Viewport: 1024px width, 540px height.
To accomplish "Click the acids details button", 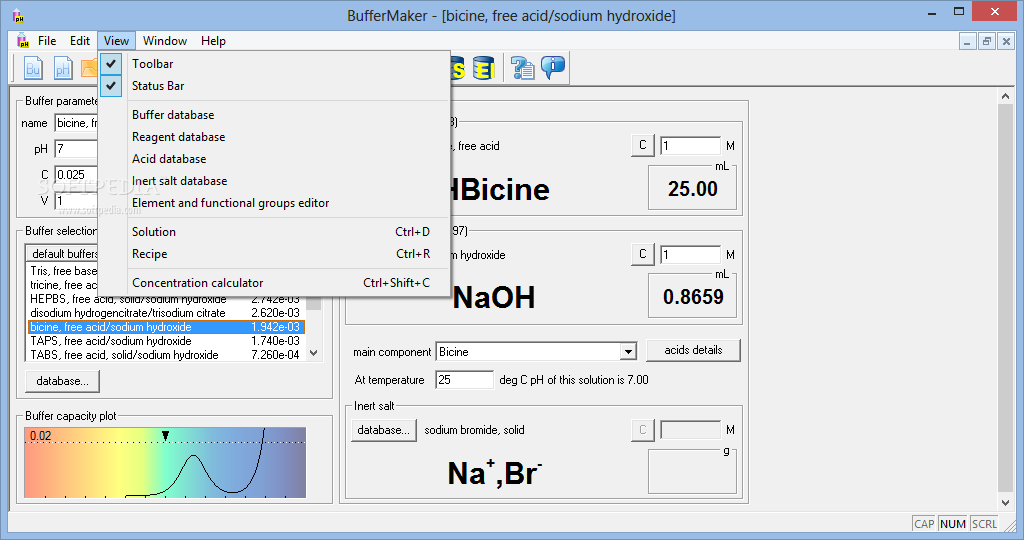I will click(x=693, y=350).
